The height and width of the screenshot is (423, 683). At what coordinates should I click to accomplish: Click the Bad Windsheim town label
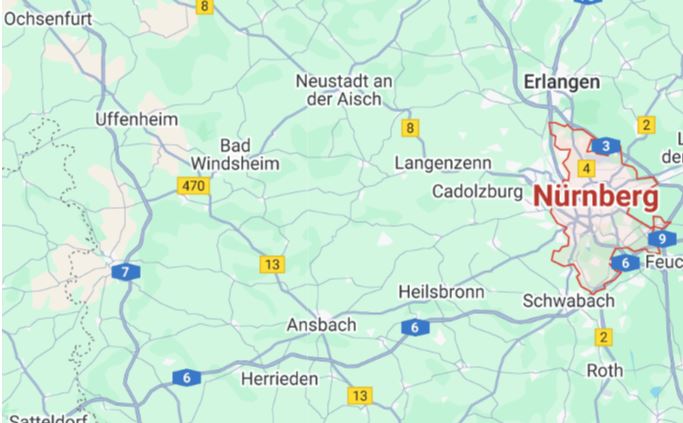point(235,155)
